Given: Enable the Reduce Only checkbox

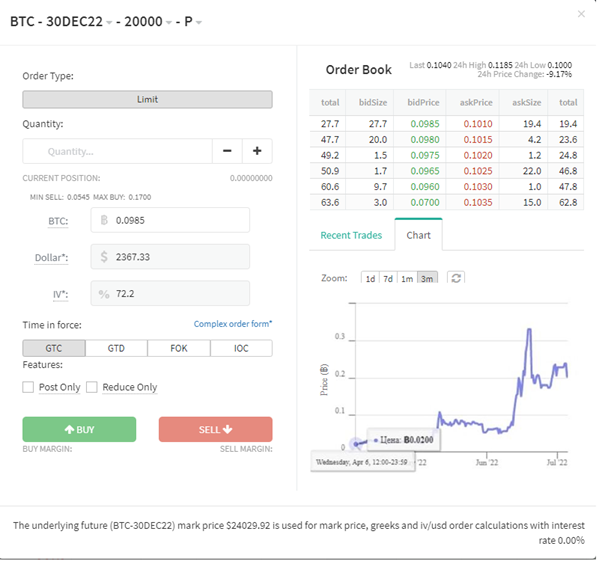Looking at the screenshot, I should (92, 387).
